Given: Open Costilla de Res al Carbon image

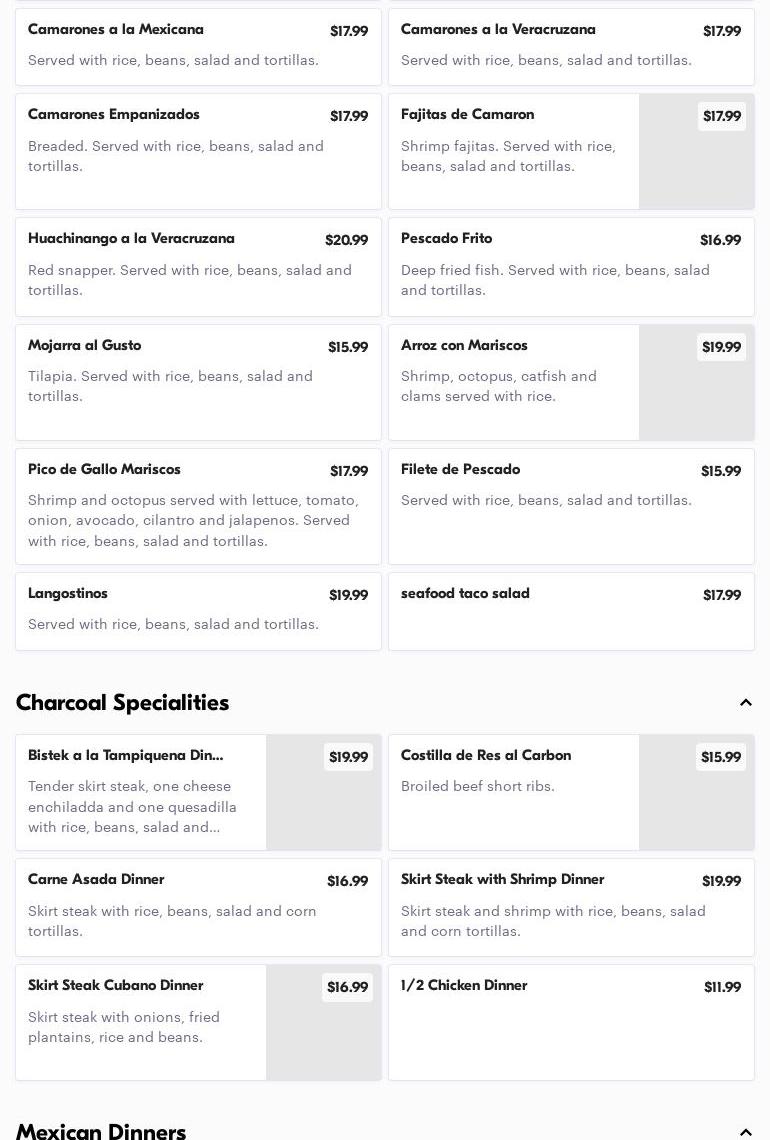Looking at the screenshot, I should (696, 793).
